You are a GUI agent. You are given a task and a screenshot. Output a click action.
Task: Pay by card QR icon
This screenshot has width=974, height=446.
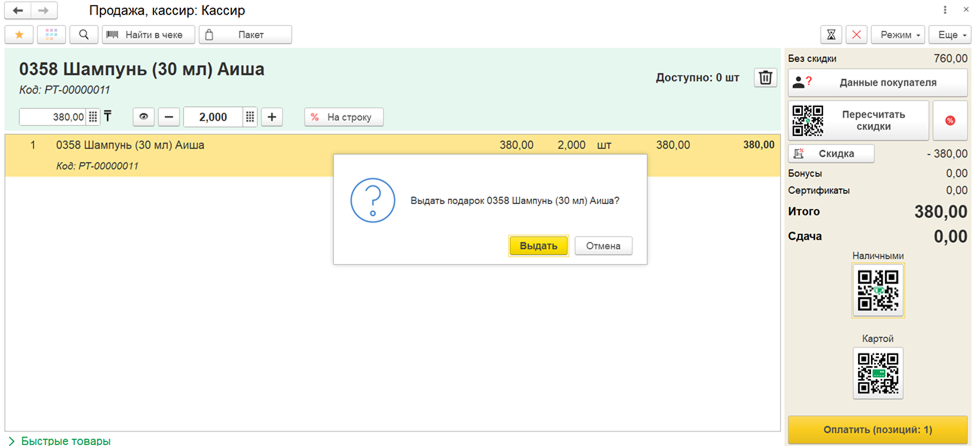878,373
